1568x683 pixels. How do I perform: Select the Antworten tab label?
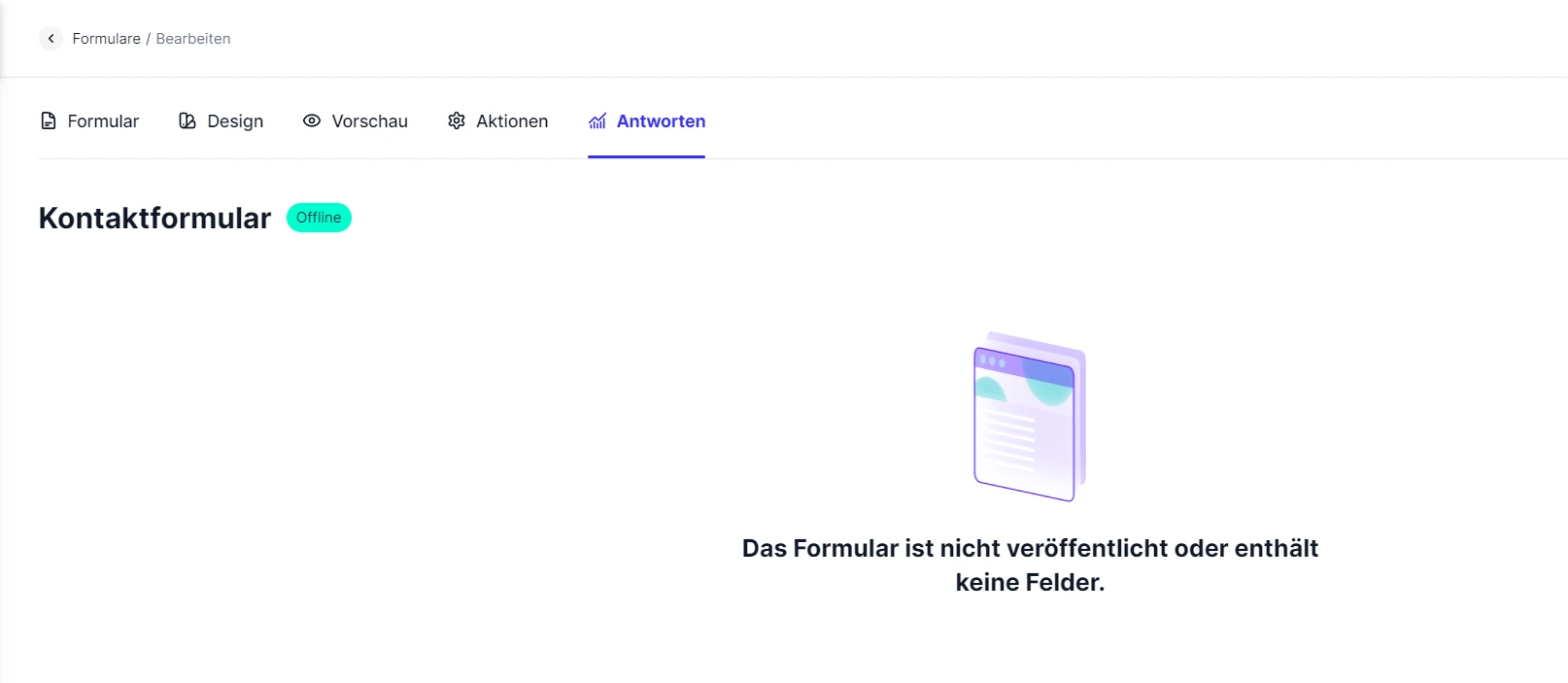tap(661, 121)
